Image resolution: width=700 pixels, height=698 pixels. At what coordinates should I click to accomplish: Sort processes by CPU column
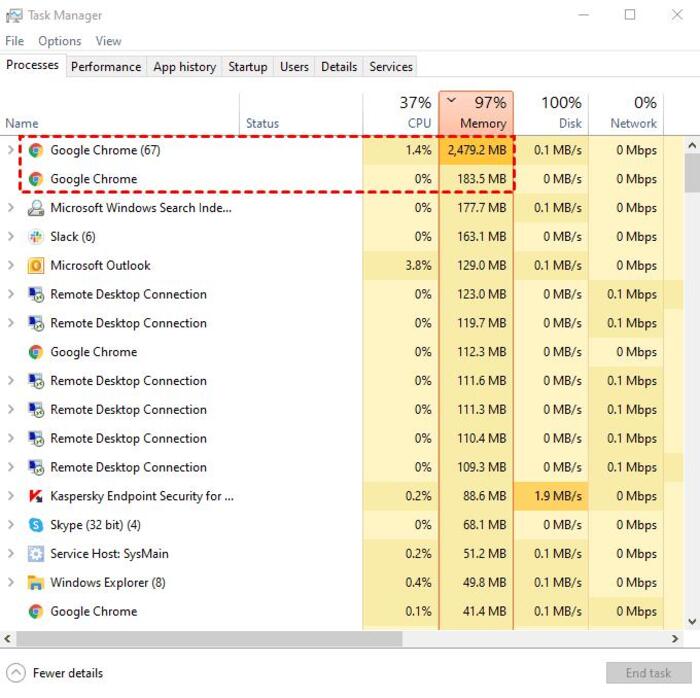(x=400, y=114)
